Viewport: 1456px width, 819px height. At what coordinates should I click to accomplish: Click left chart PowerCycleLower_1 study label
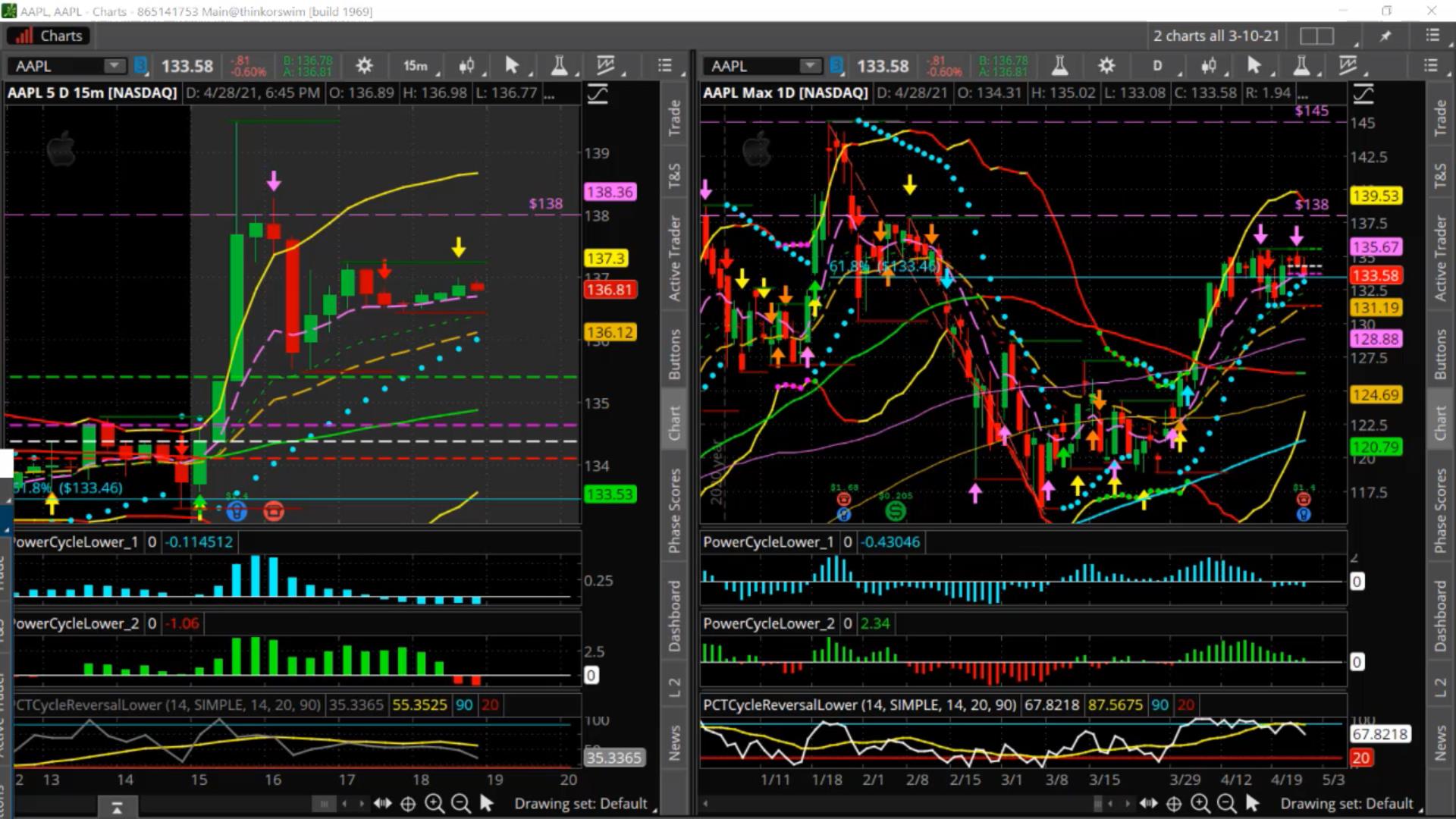click(x=76, y=541)
